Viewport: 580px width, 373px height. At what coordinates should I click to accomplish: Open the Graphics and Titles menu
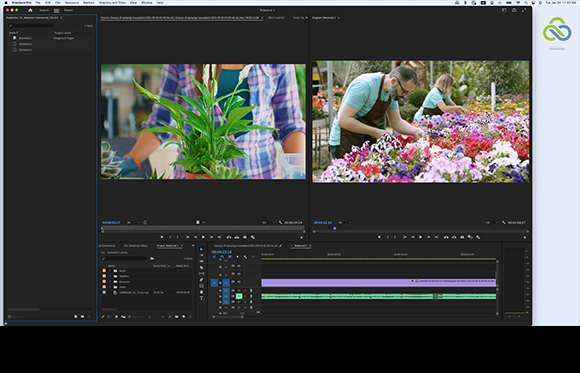(112, 3)
